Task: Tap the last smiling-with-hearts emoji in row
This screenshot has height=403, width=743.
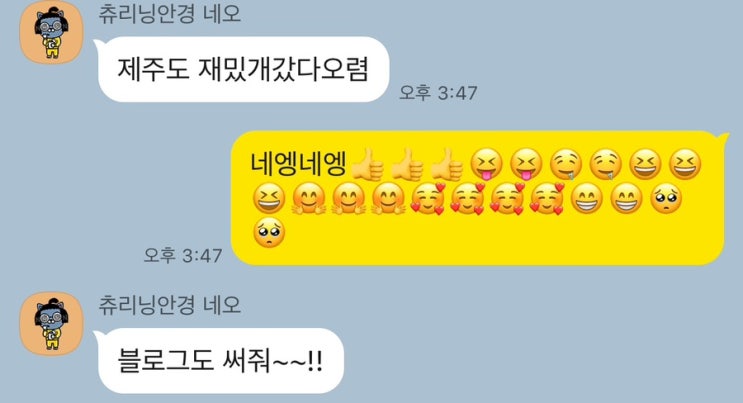Action: tap(547, 199)
